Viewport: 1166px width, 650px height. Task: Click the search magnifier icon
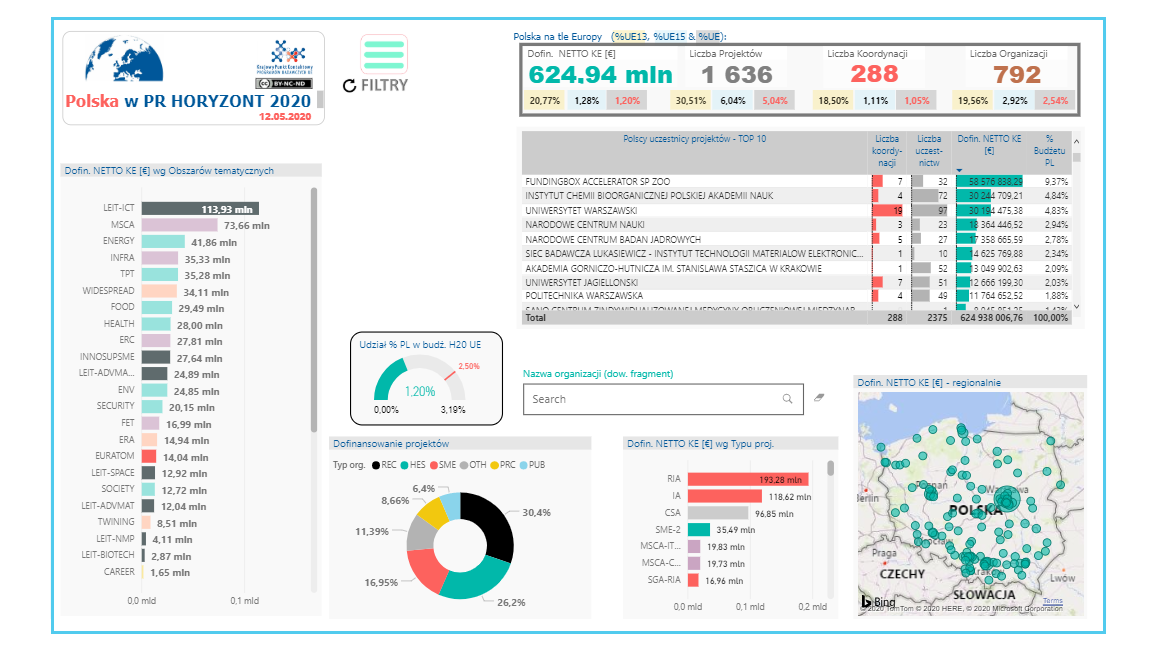pos(789,399)
